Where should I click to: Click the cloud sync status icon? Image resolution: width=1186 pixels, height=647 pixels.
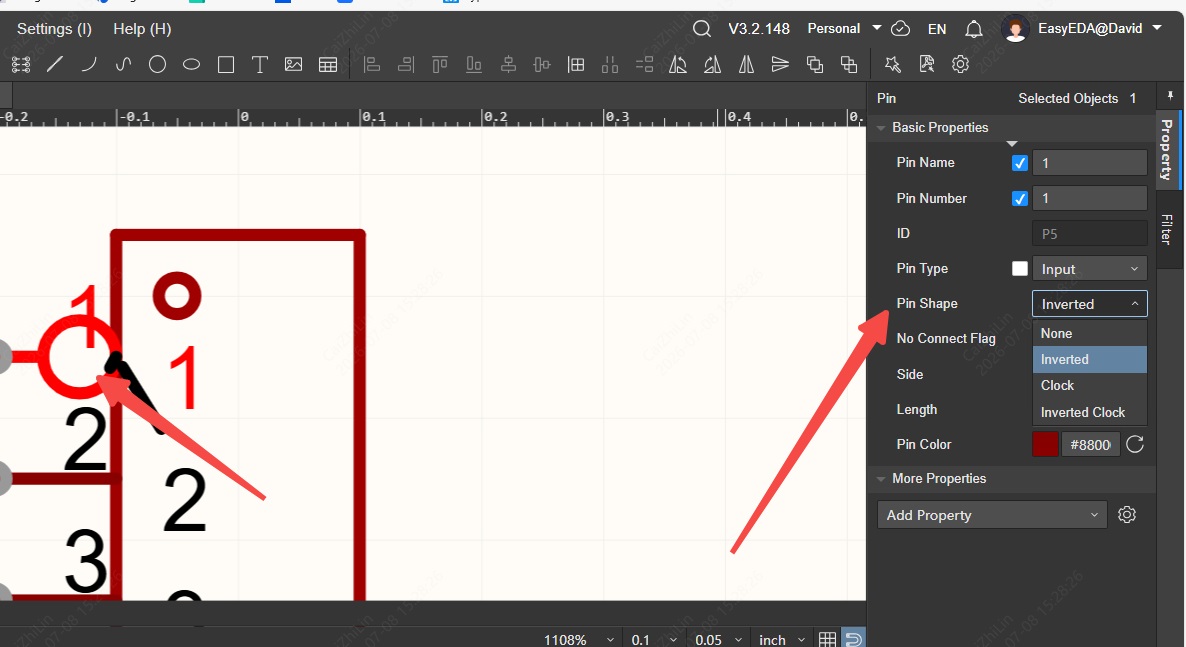point(900,29)
